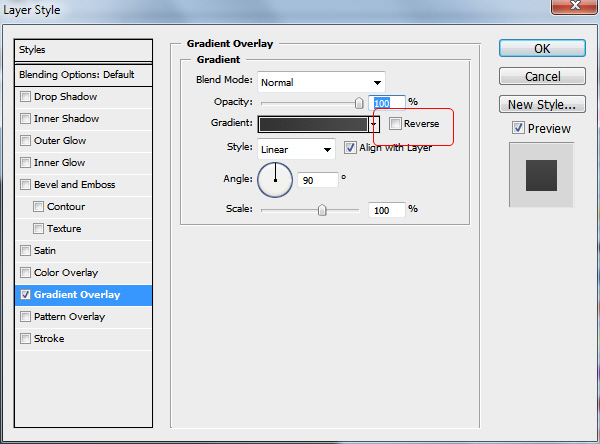Click the OK button

[x=542, y=49]
